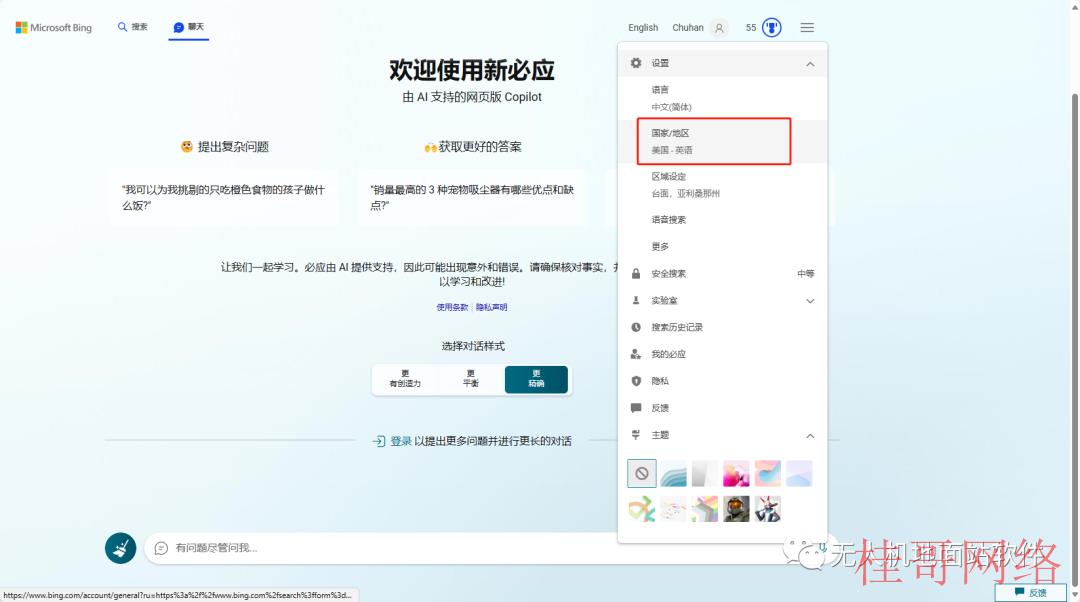Open the 语言 中文(简体) setting

[723, 98]
